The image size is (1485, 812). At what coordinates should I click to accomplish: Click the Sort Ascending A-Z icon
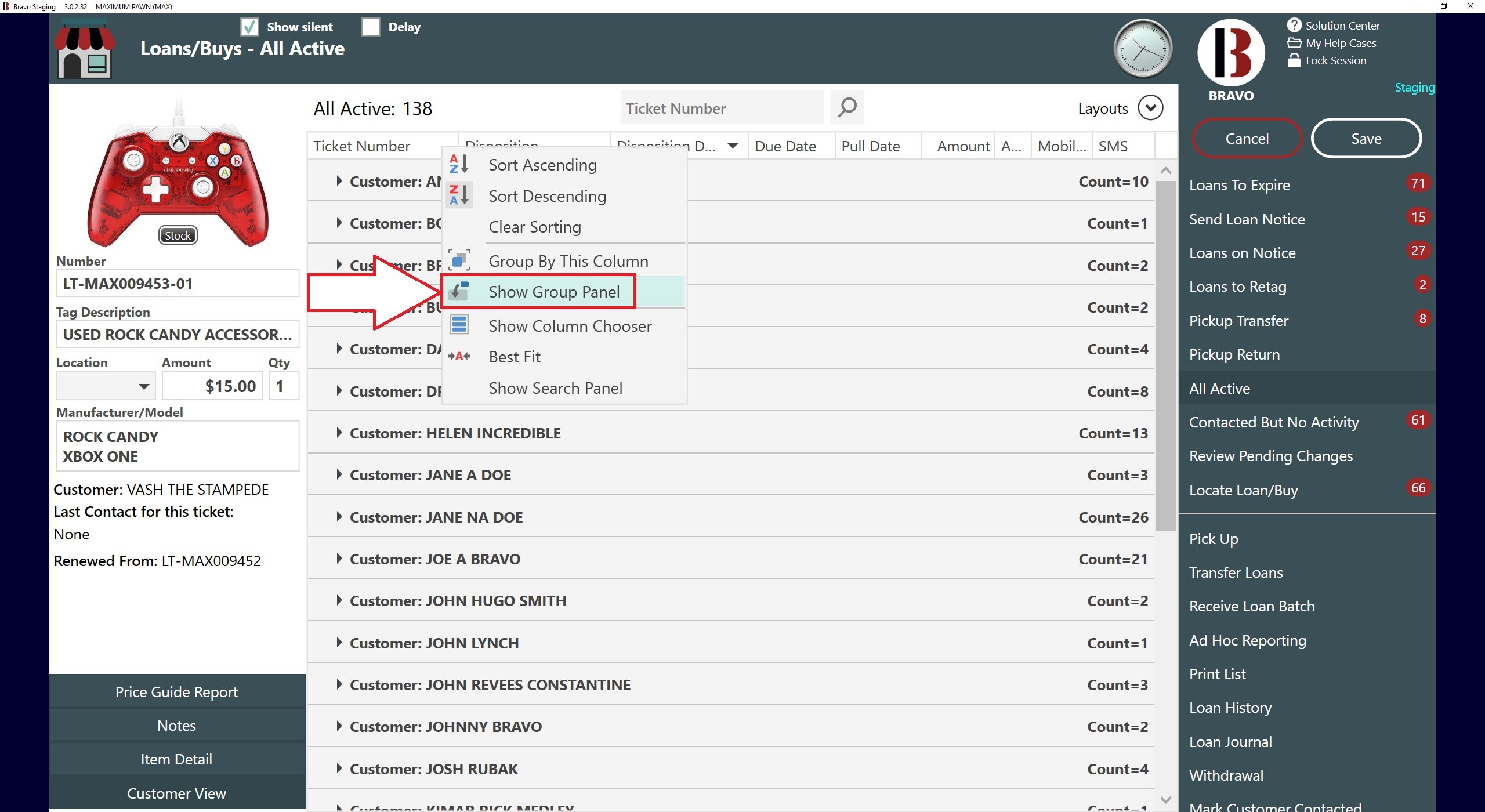(x=459, y=165)
